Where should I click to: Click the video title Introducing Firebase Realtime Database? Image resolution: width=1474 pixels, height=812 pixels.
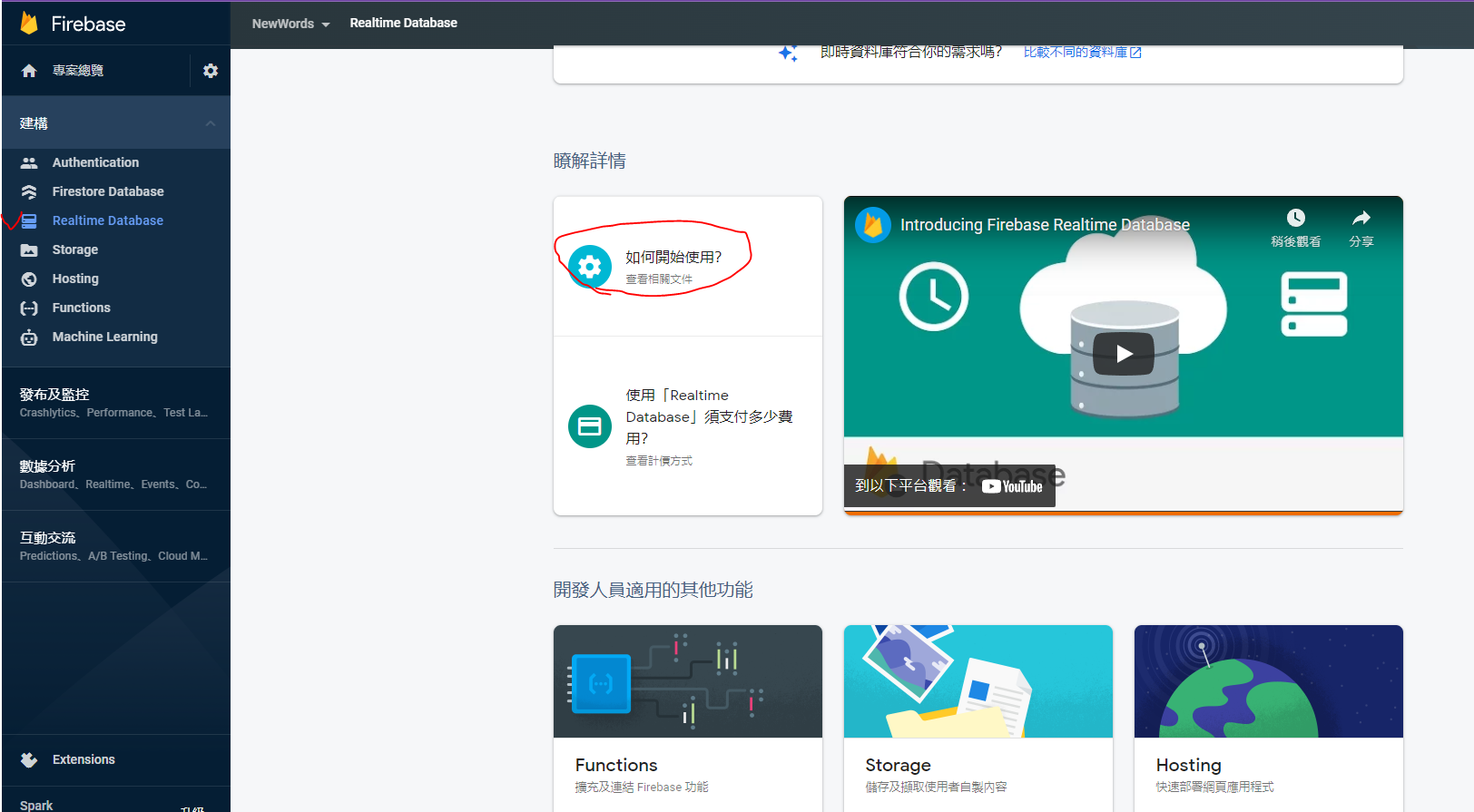coord(1045,225)
